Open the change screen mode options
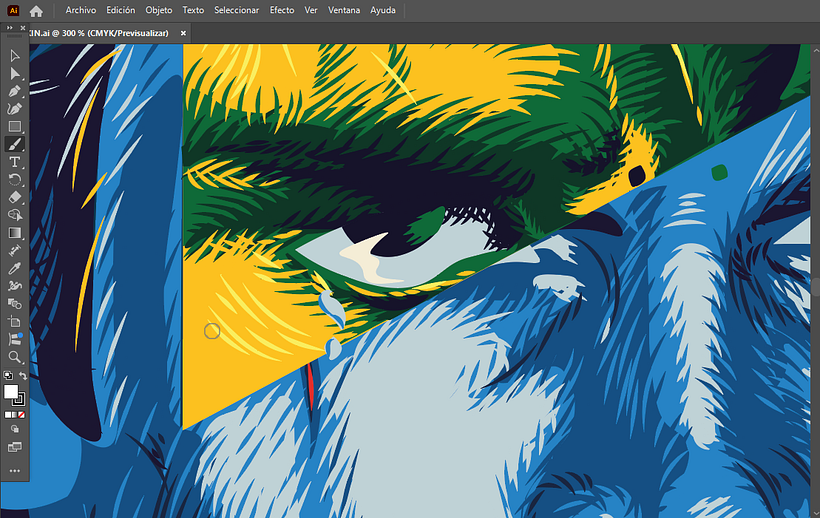 pos(15,447)
